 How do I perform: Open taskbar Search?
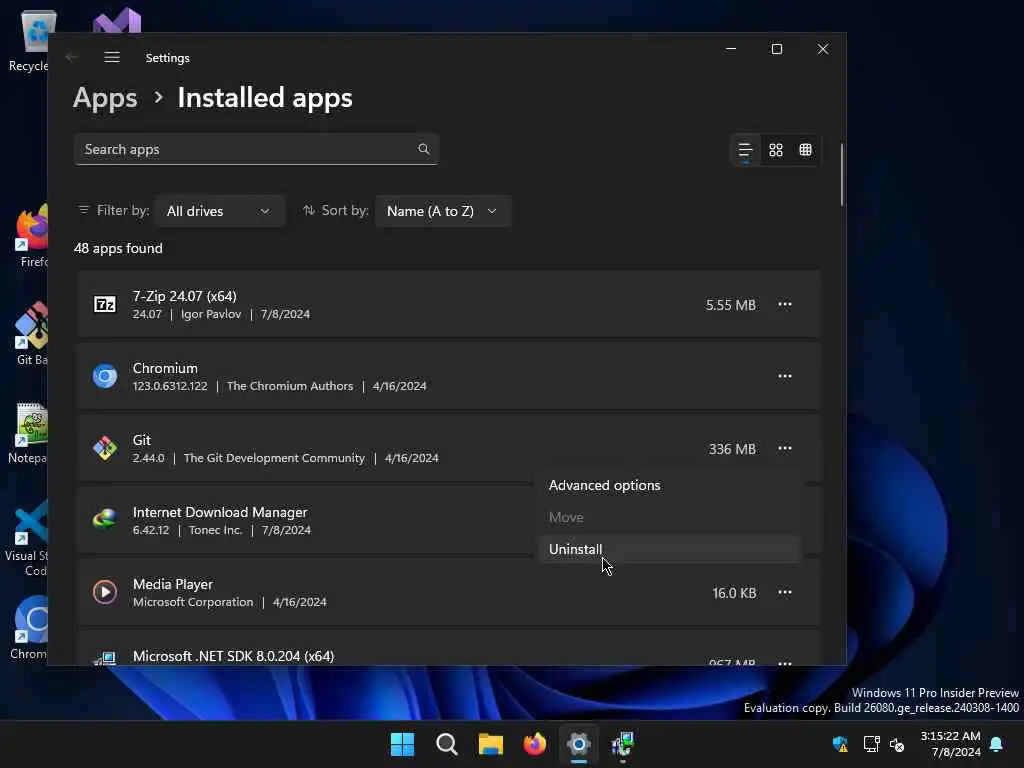[447, 744]
